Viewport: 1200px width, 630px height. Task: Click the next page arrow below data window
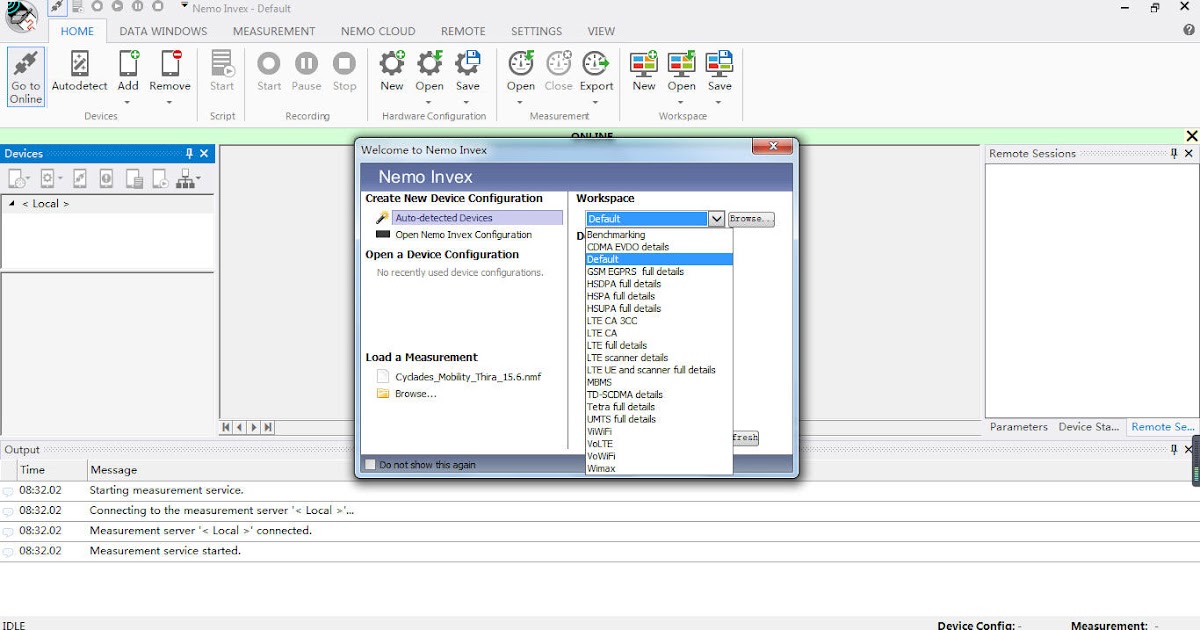pyautogui.click(x=254, y=427)
